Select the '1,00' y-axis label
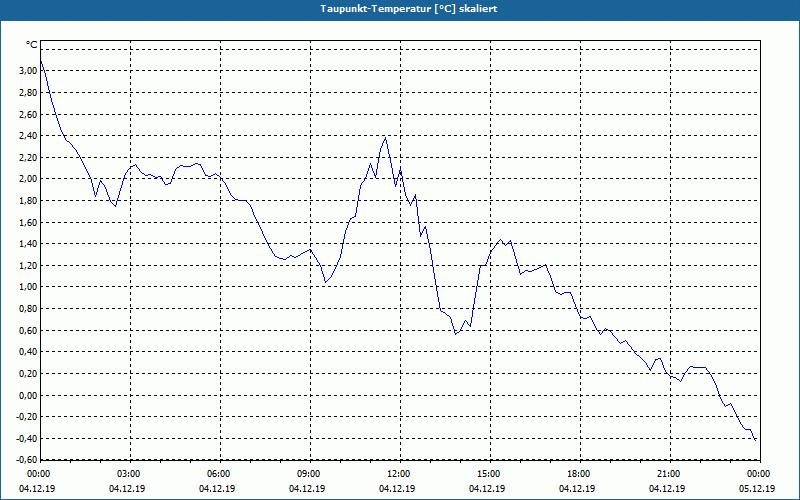The height and width of the screenshot is (500, 800). pos(28,287)
